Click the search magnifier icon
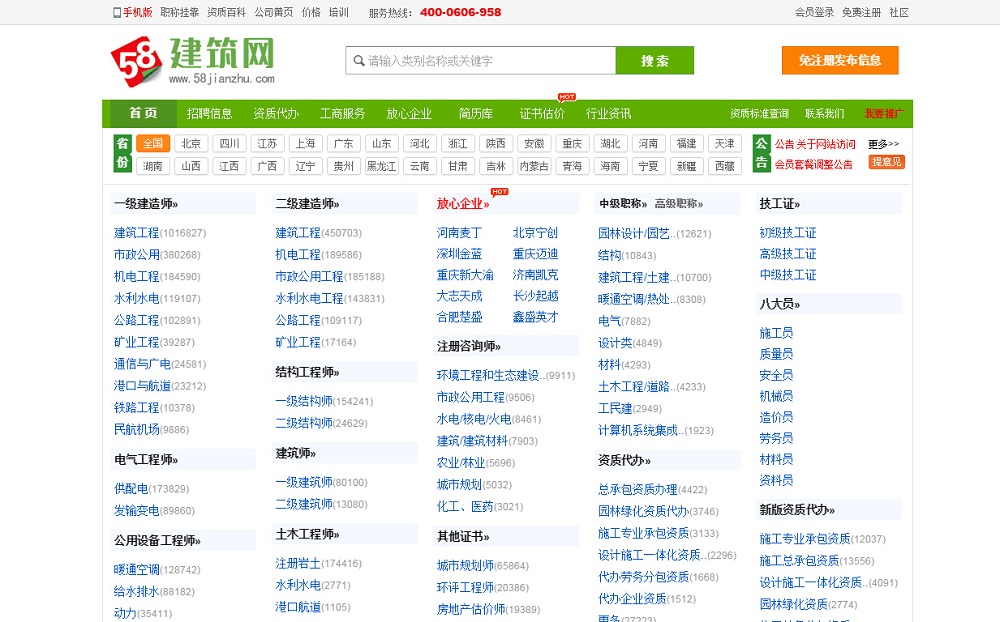Viewport: 1000px width, 622px height. point(359,61)
